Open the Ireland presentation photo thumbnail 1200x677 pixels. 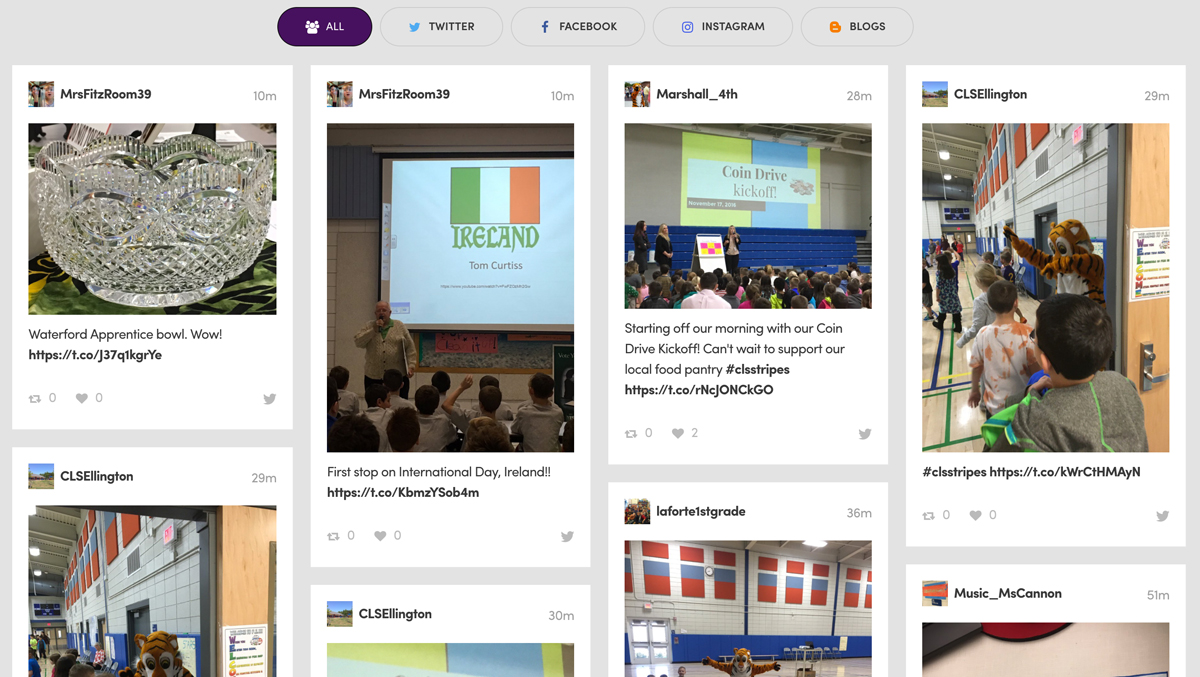(x=450, y=287)
